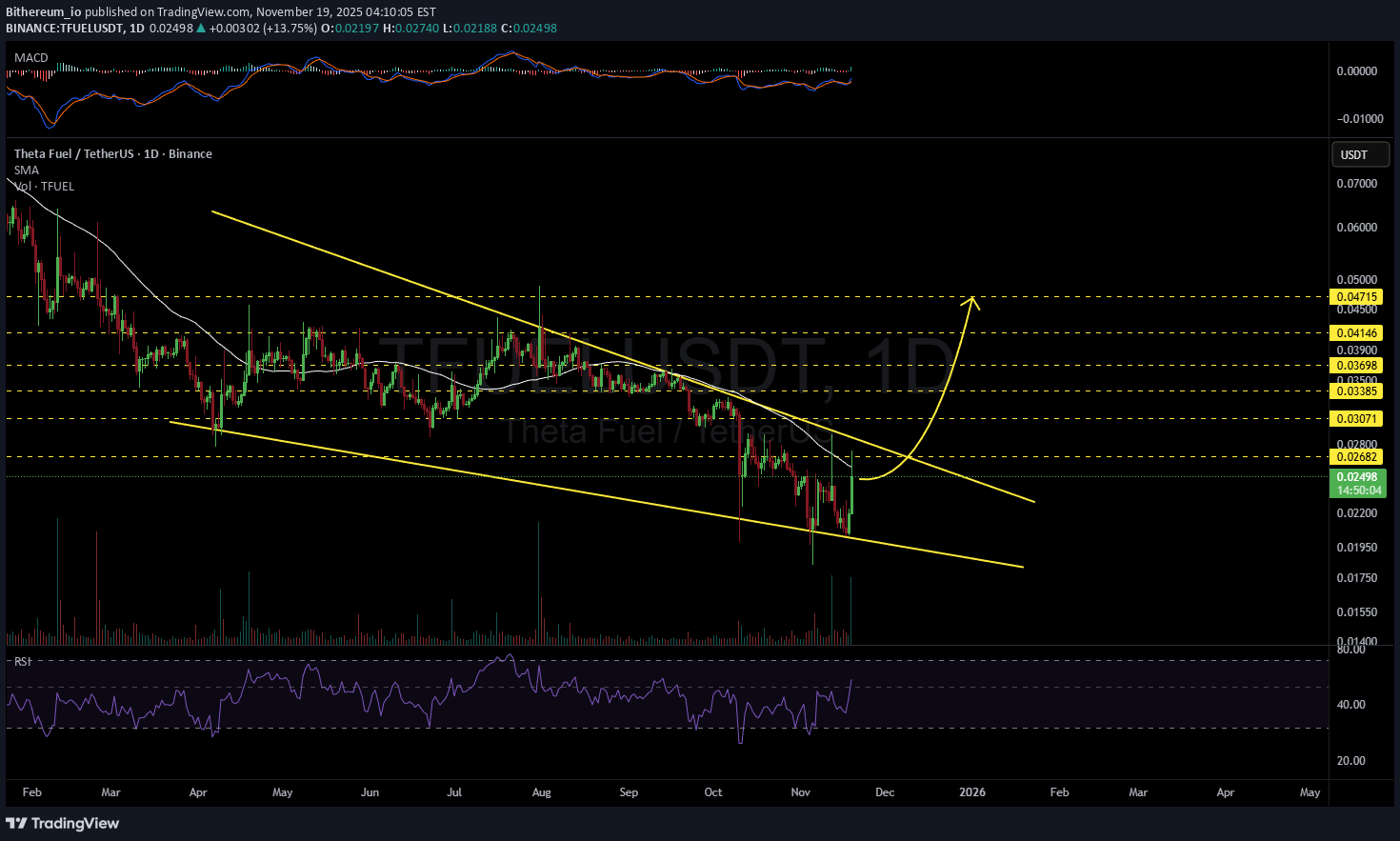This screenshot has width=1400, height=841.
Task: Click the Bithereum_io publisher name
Action: tap(44, 12)
